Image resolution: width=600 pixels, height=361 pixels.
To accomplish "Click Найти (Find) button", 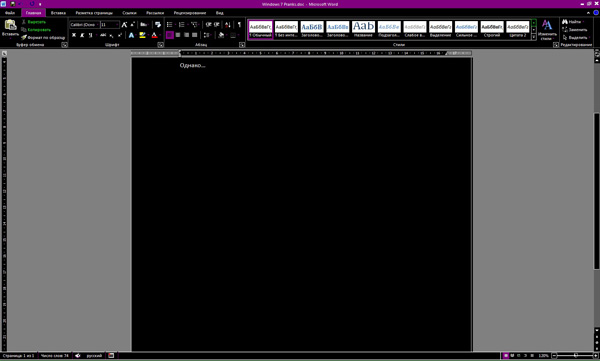I will point(574,22).
